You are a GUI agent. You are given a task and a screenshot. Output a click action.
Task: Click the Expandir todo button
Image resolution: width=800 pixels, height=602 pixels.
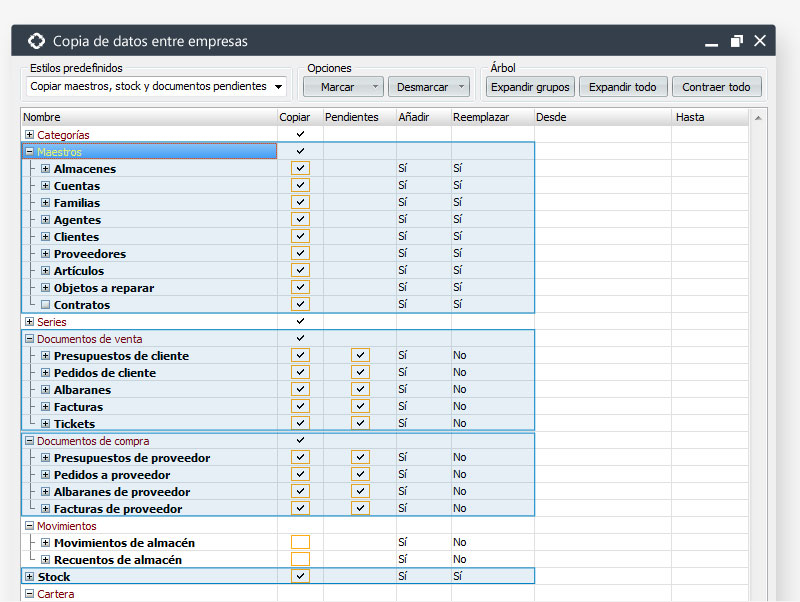(622, 87)
